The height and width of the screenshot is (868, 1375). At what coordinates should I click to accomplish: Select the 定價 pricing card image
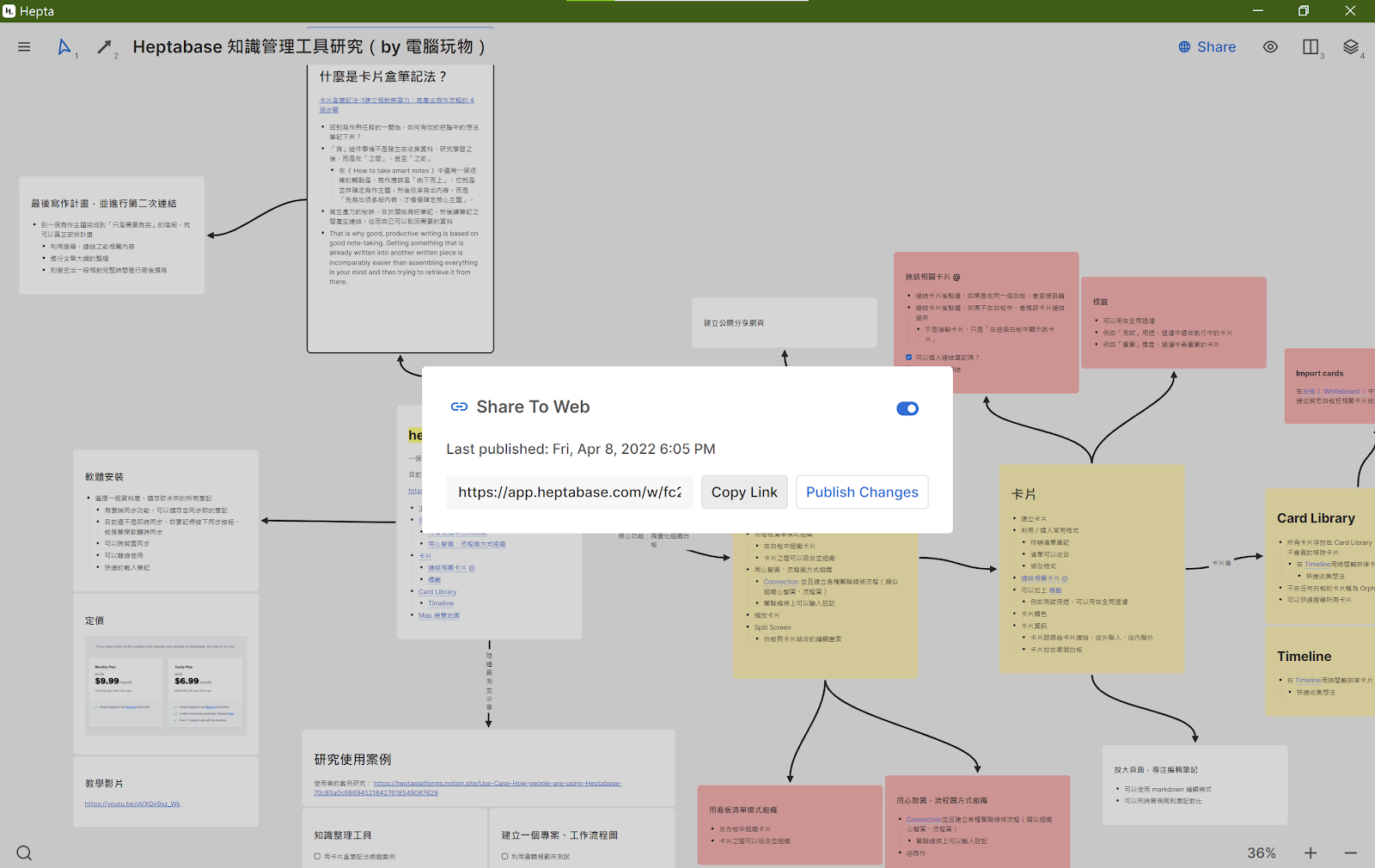tap(166, 686)
